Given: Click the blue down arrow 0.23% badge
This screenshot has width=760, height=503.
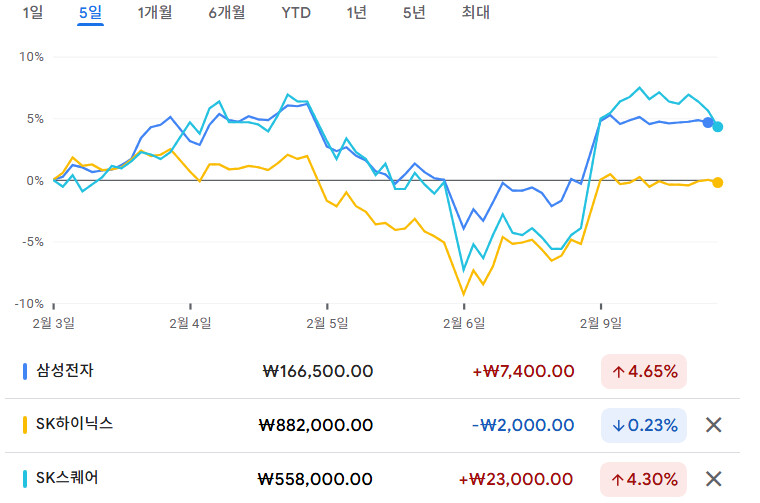Looking at the screenshot, I should pyautogui.click(x=644, y=425).
